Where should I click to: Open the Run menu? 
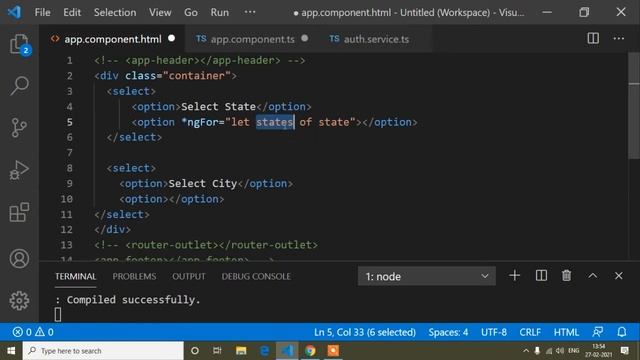pyautogui.click(x=220, y=12)
